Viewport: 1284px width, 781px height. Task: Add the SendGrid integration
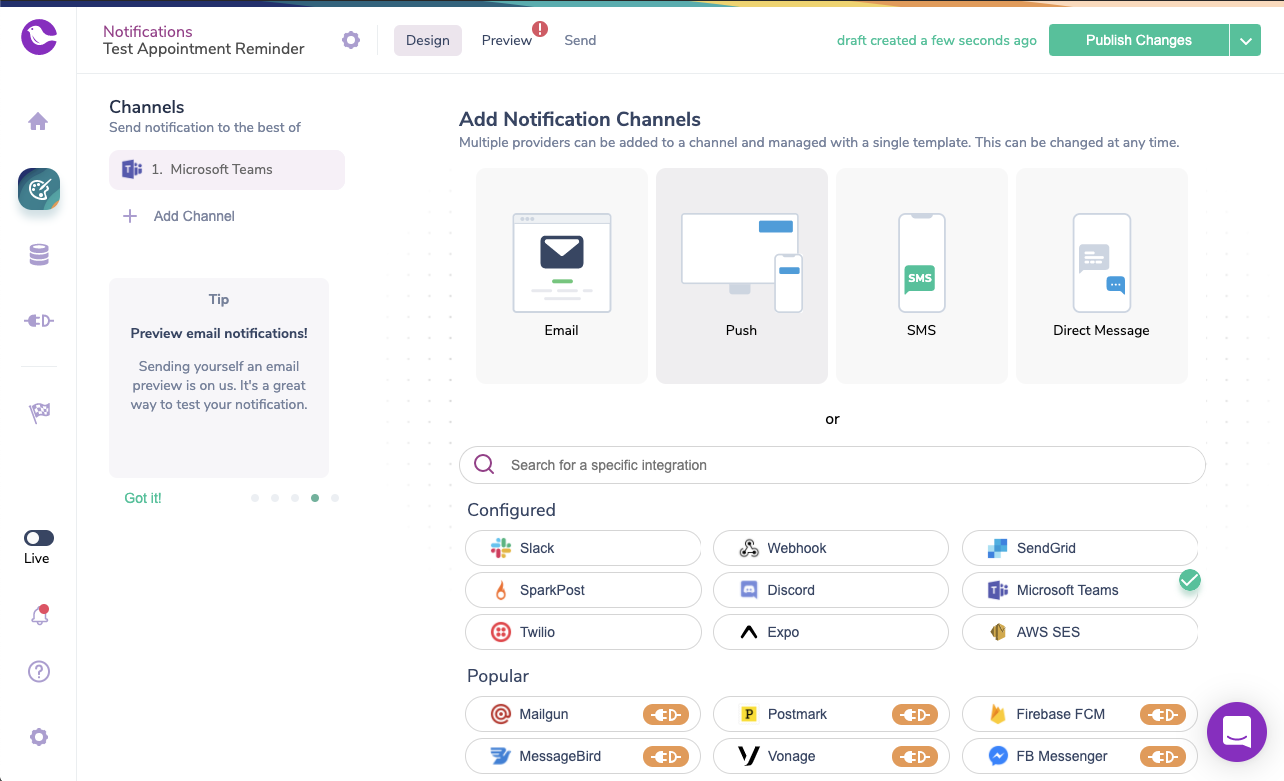[1080, 548]
